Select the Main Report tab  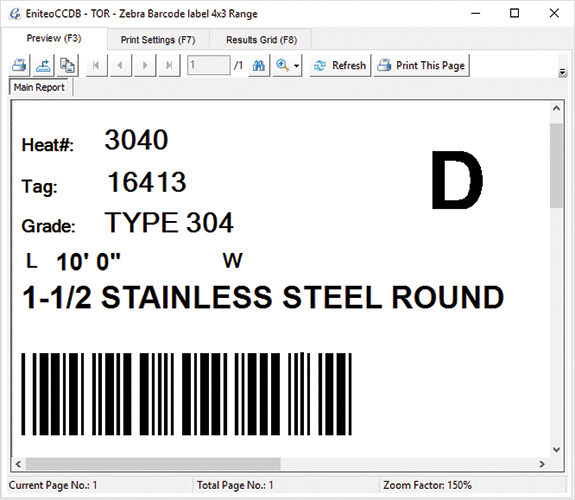tap(39, 87)
